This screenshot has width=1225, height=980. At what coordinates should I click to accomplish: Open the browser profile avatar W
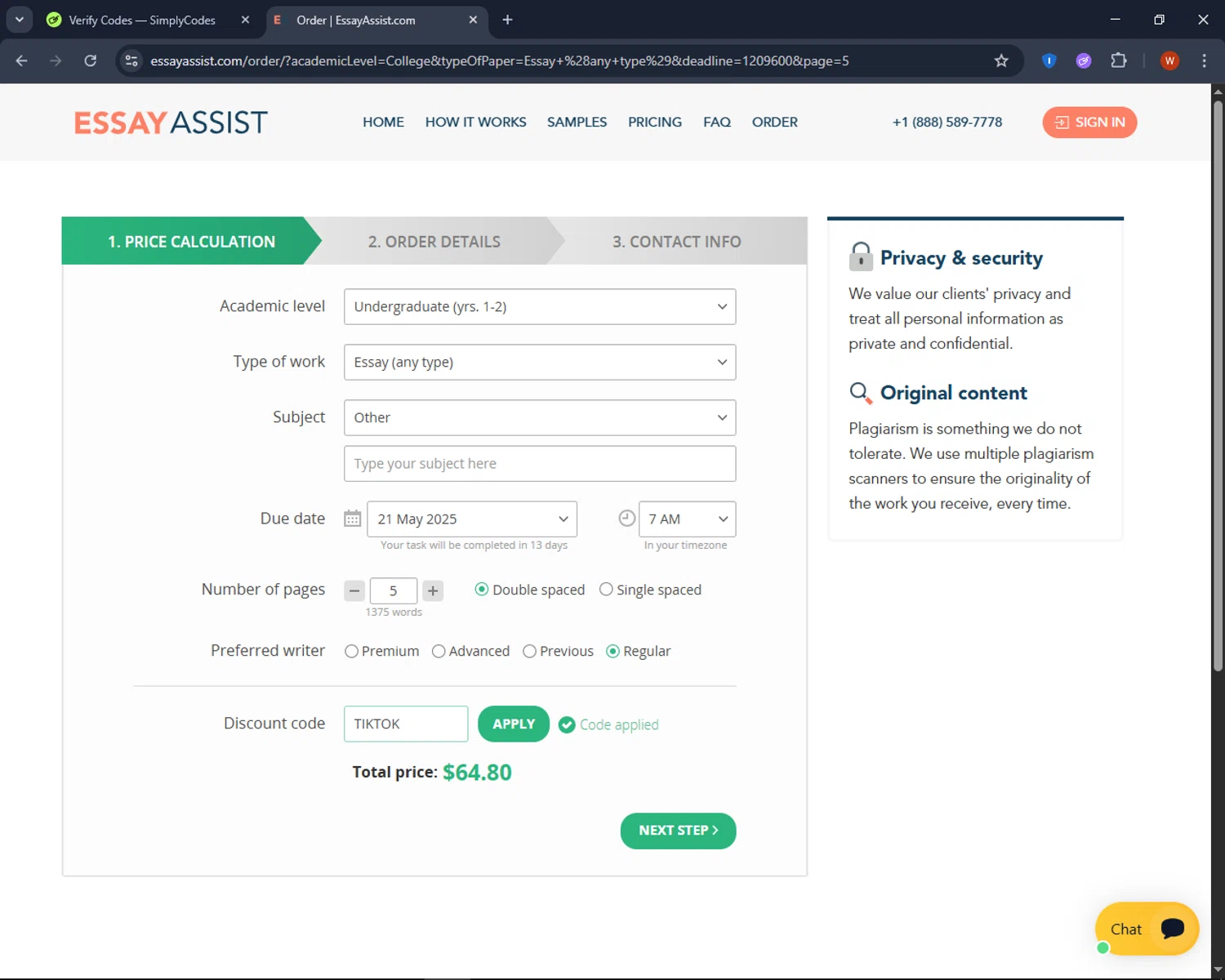click(x=1169, y=60)
